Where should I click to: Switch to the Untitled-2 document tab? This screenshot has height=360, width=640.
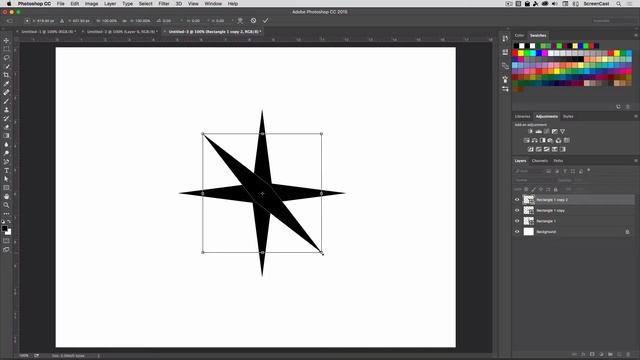click(x=122, y=31)
